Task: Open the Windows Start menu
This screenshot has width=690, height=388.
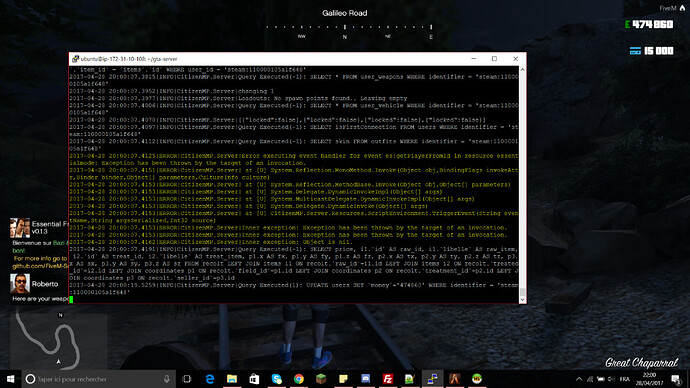Action: pyautogui.click(x=11, y=379)
